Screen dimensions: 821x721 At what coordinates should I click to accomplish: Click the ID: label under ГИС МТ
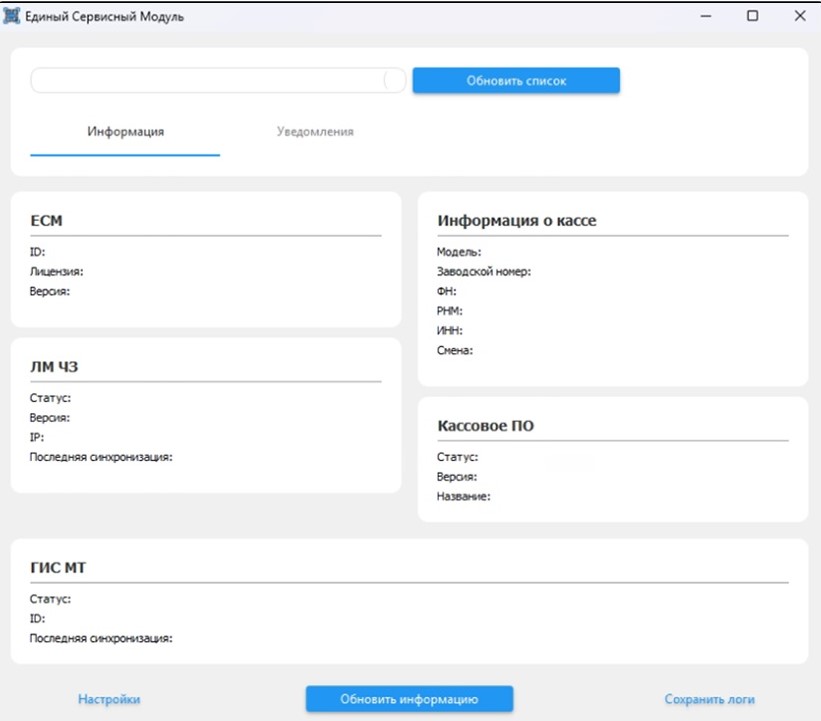[x=38, y=618]
